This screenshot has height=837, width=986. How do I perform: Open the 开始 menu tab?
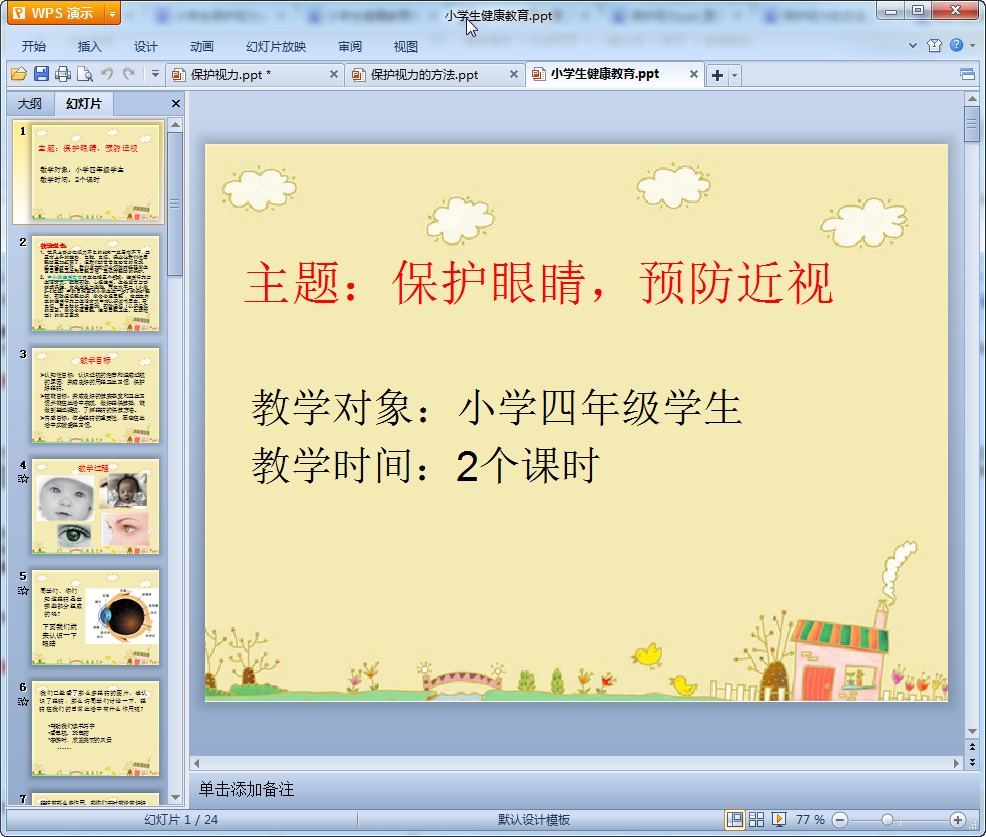pos(34,47)
